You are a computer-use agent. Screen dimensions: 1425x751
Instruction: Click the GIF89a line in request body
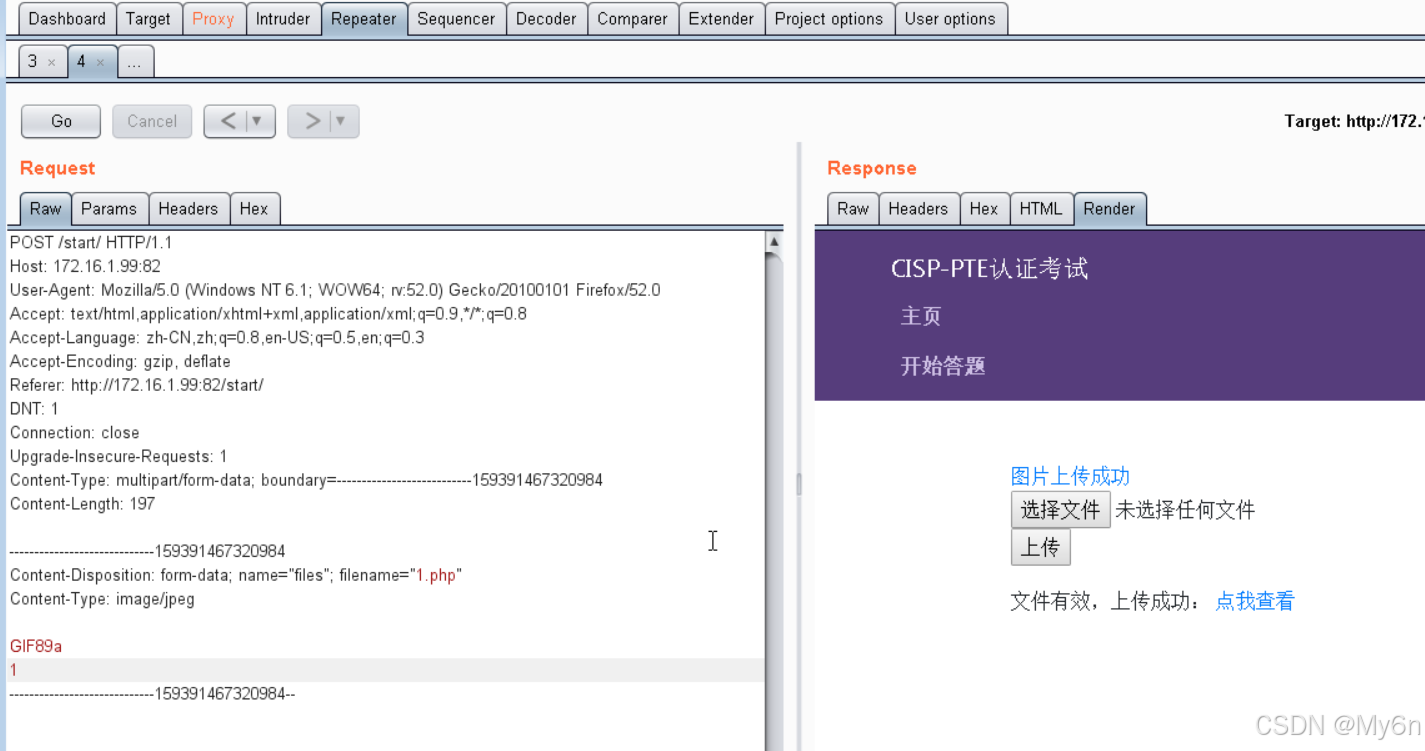(x=36, y=647)
